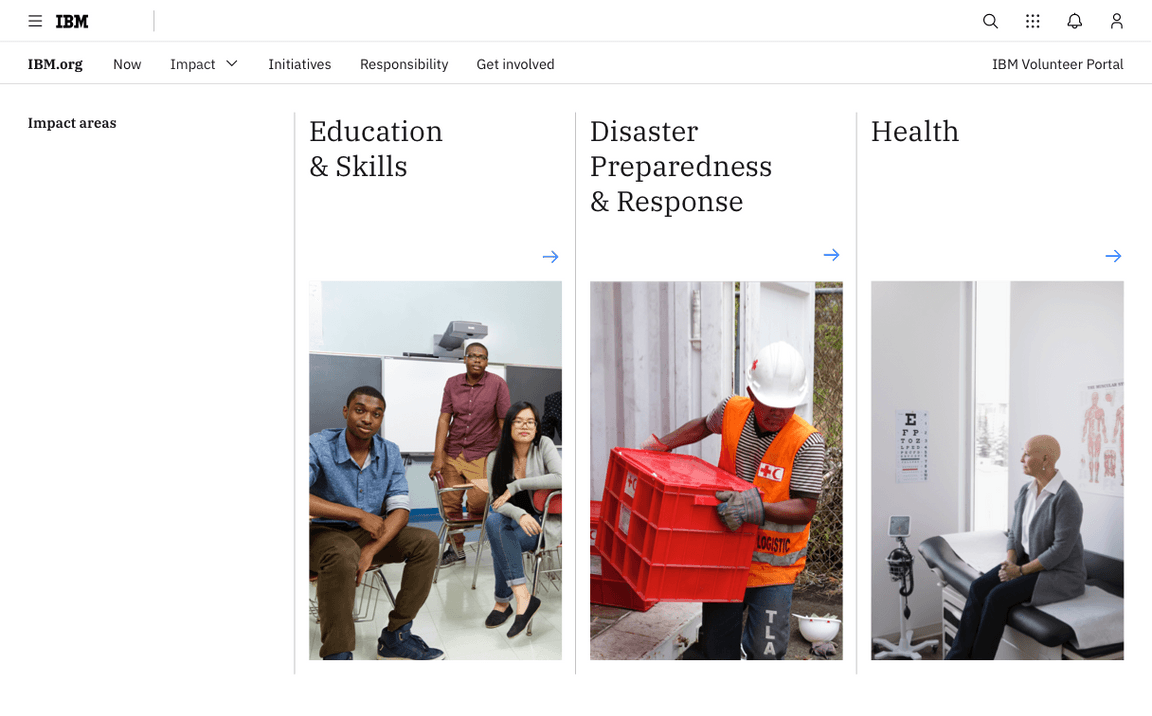
Task: Click the classroom students photo
Action: pyautogui.click(x=435, y=470)
